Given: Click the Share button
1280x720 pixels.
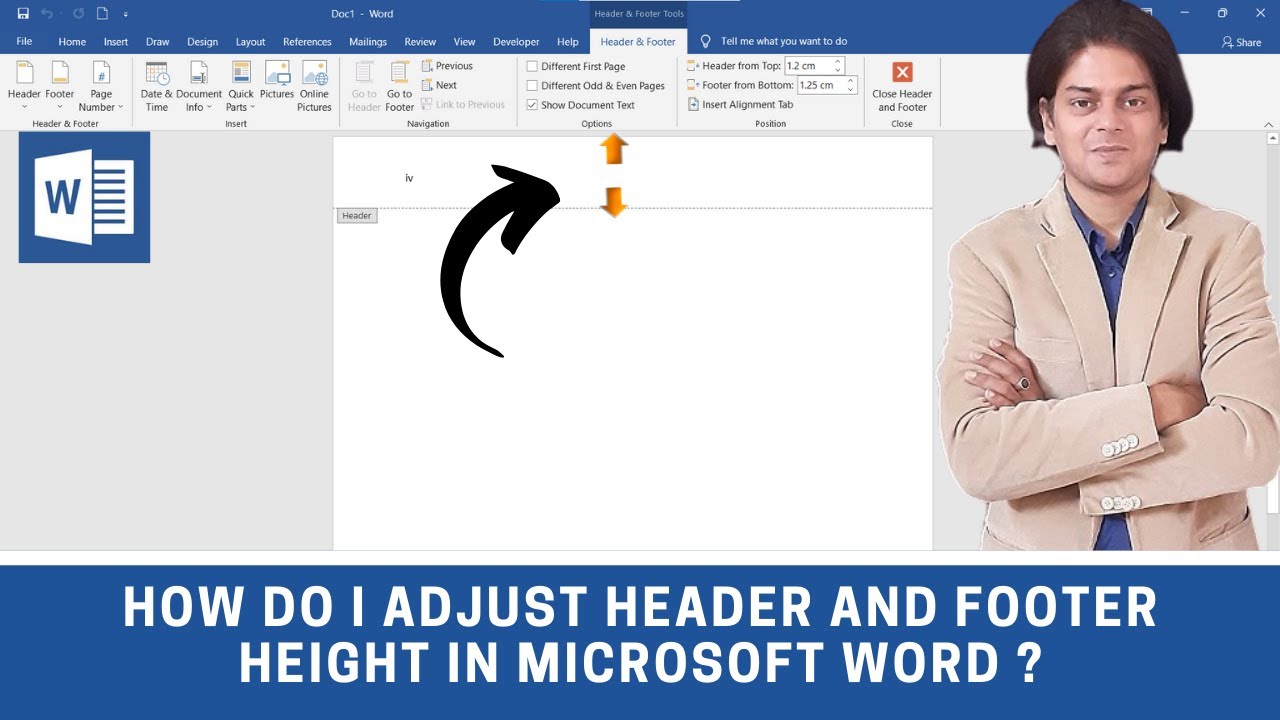Looking at the screenshot, I should pyautogui.click(x=1242, y=42).
